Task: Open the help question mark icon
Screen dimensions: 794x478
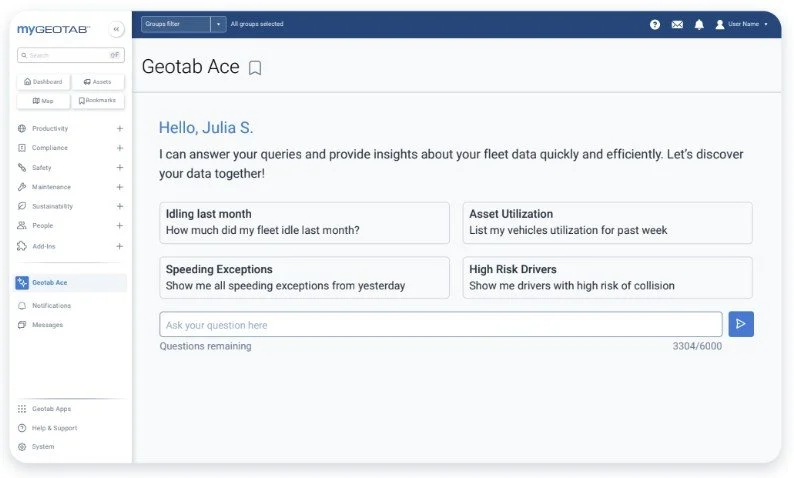Action: point(655,24)
